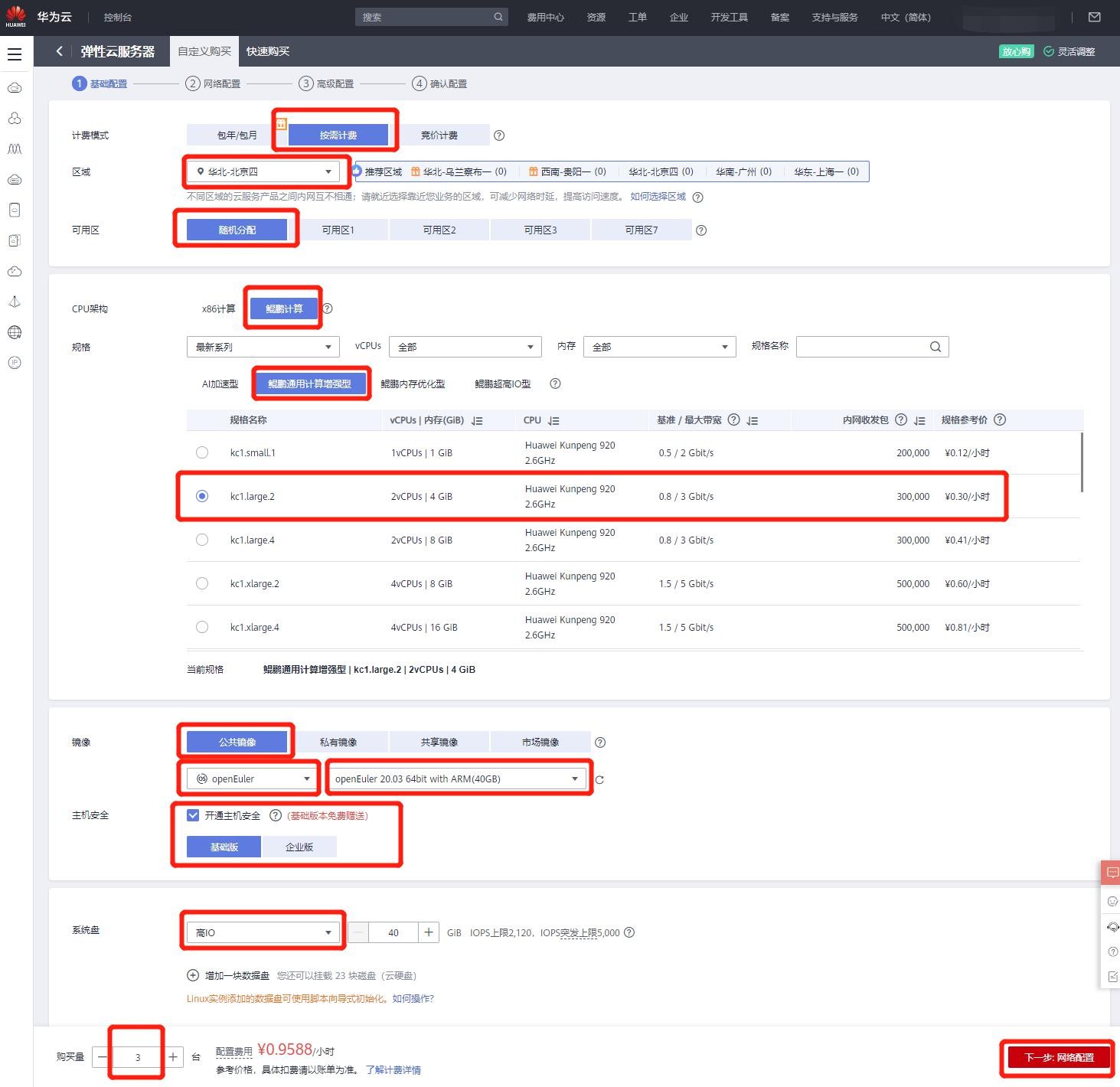Click the search magnifier in top bar
1120x1087 pixels.
[498, 17]
